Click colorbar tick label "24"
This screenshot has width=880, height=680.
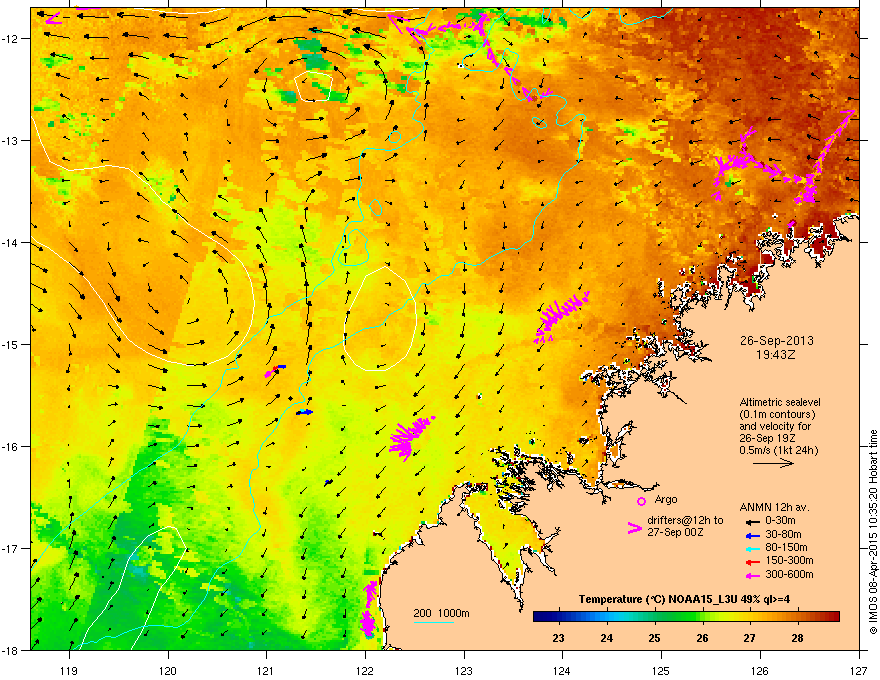point(606,638)
